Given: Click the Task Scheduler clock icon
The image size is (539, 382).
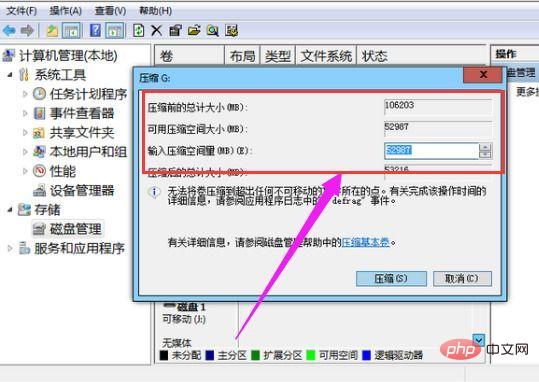Looking at the screenshot, I should click(x=39, y=94).
